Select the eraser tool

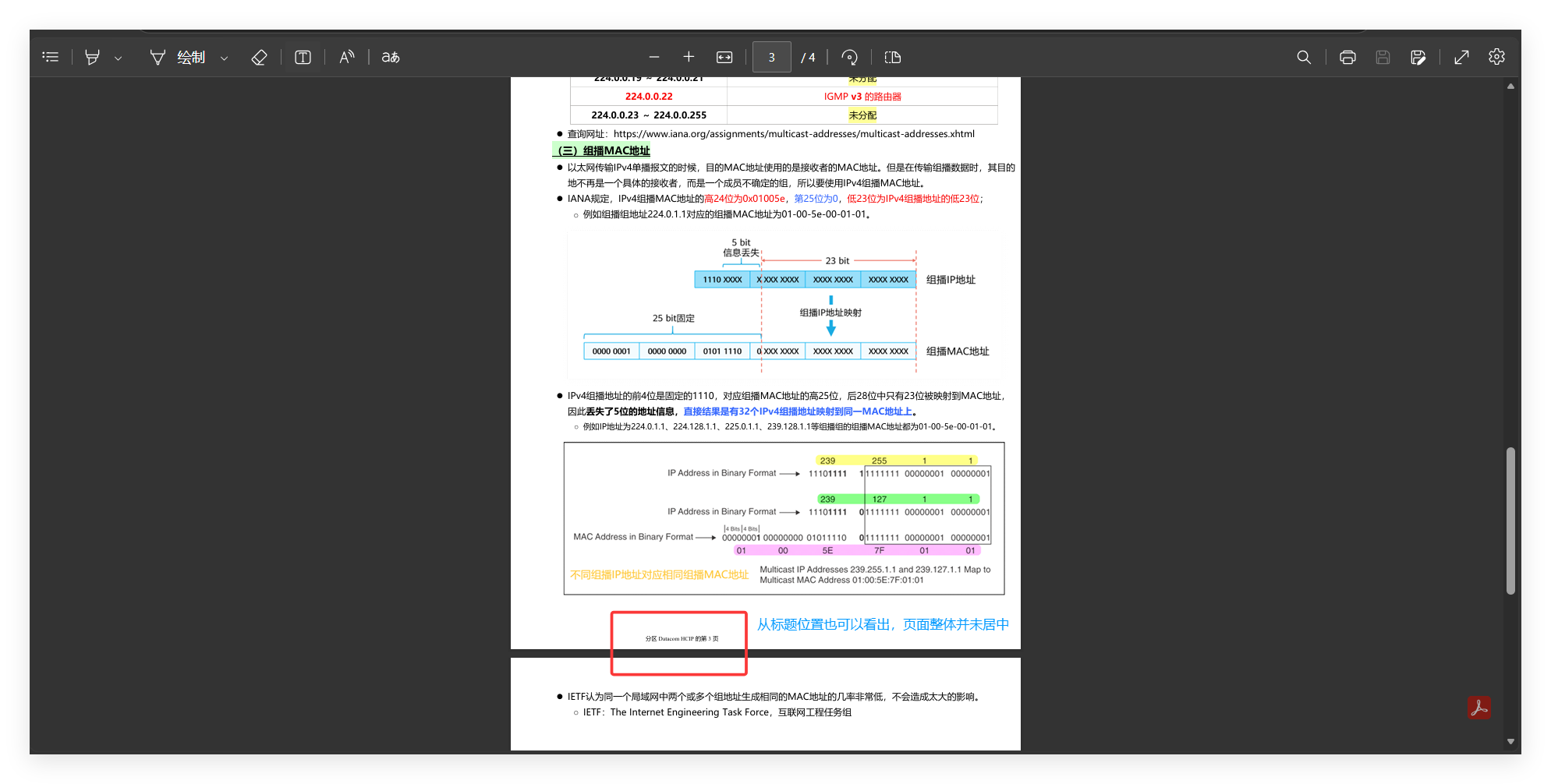click(x=259, y=57)
